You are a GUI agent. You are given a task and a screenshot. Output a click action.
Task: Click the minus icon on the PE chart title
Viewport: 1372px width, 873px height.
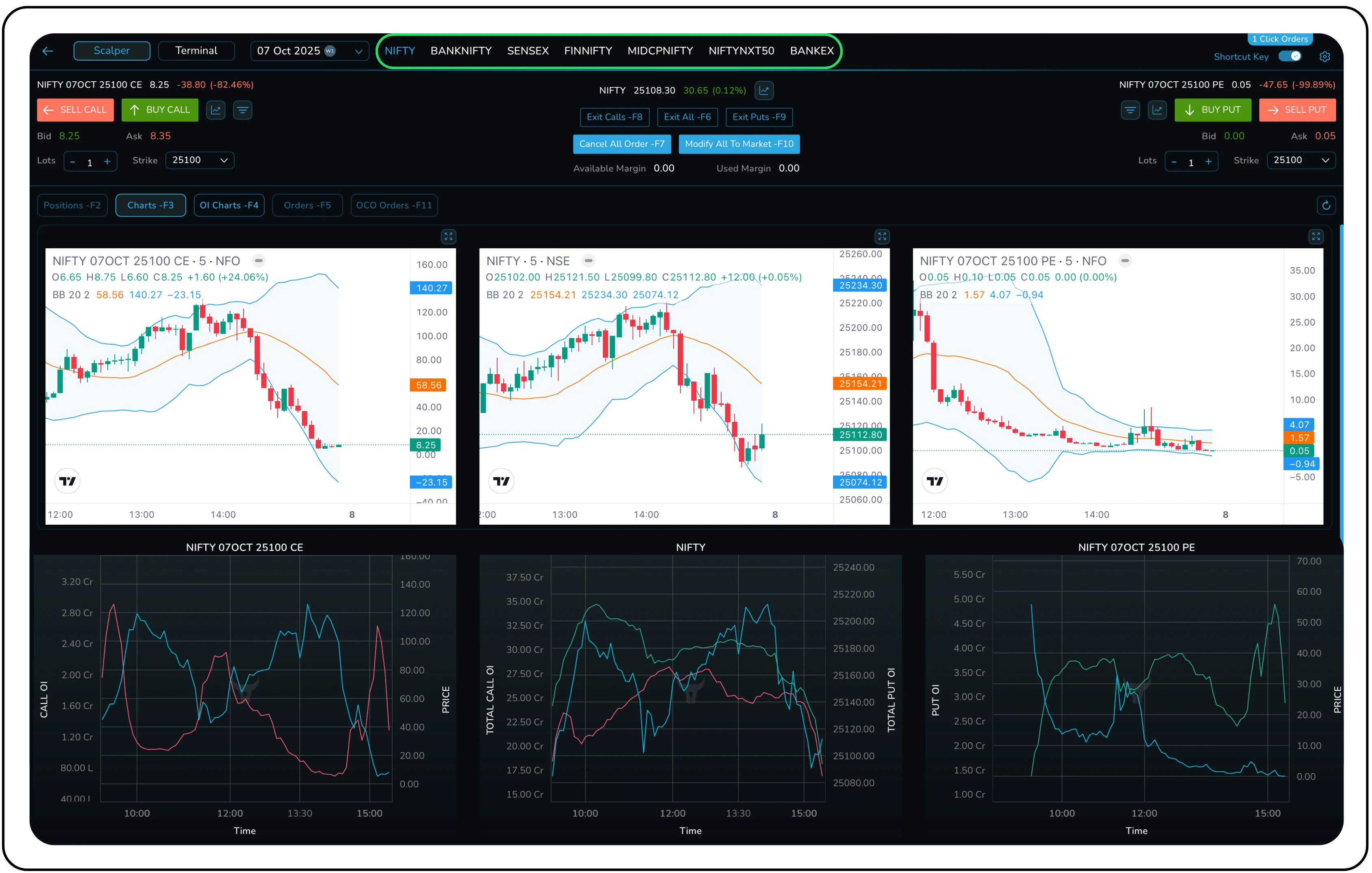point(1125,260)
